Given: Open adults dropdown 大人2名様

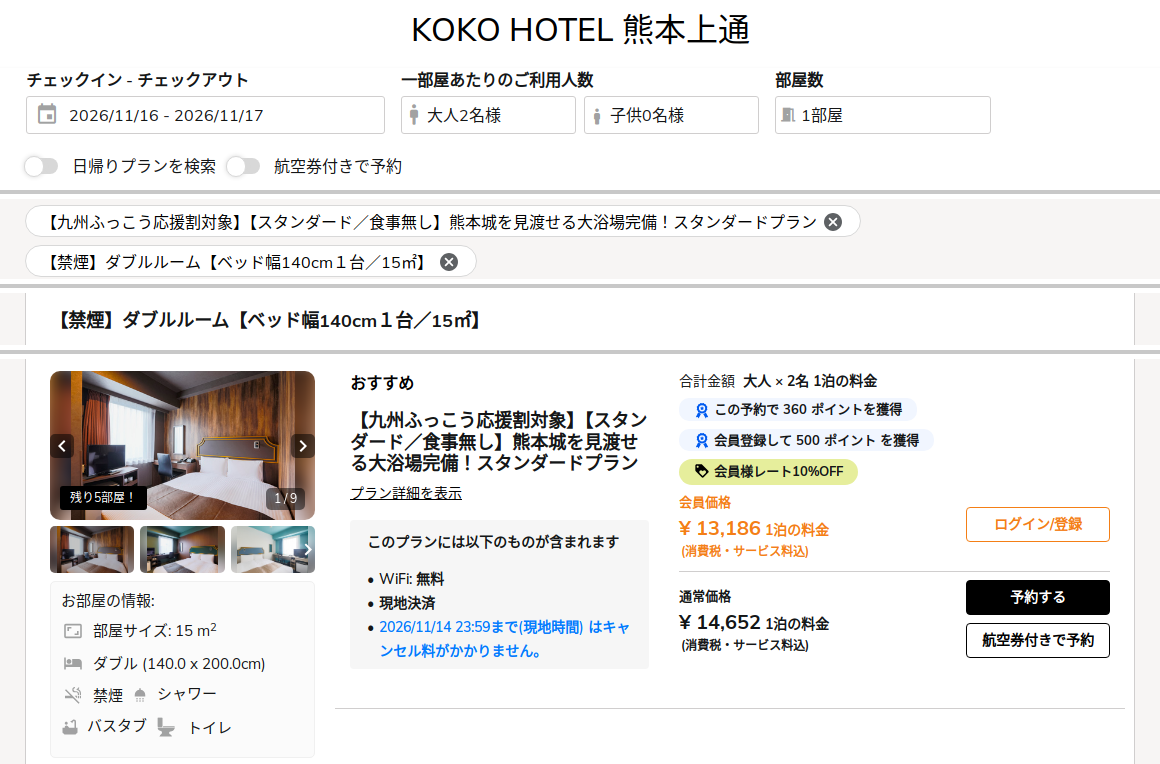Looking at the screenshot, I should (488, 115).
